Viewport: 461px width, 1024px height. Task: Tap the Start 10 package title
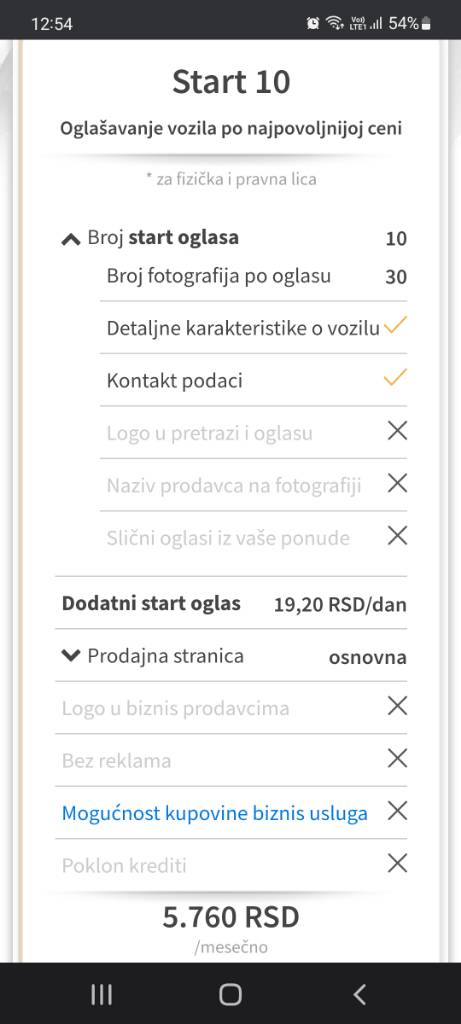231,82
